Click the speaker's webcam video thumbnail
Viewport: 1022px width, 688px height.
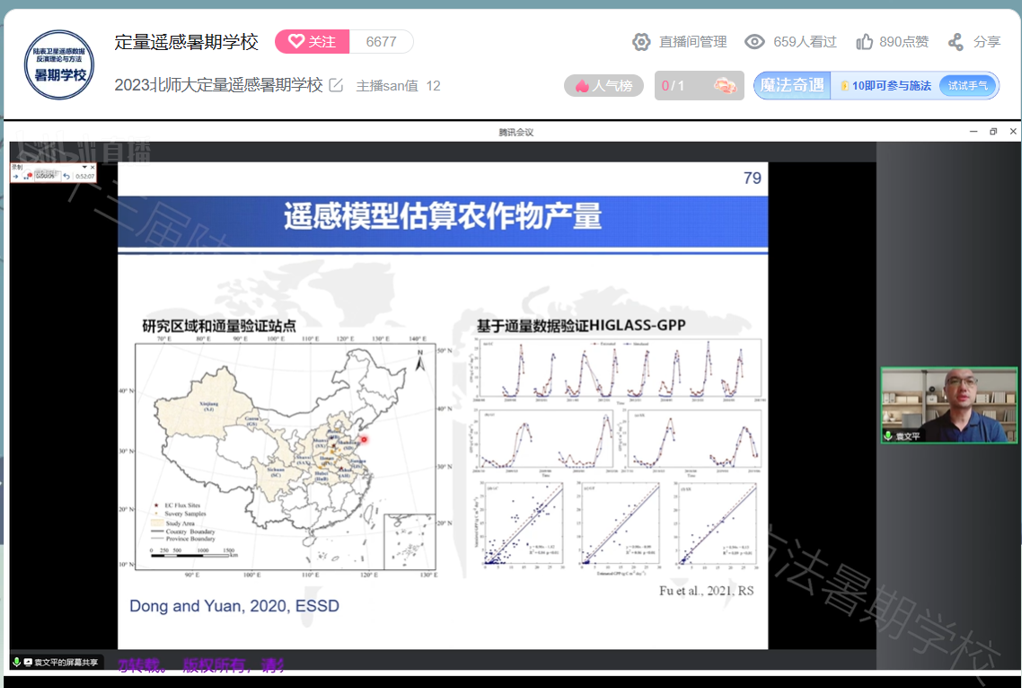[949, 405]
